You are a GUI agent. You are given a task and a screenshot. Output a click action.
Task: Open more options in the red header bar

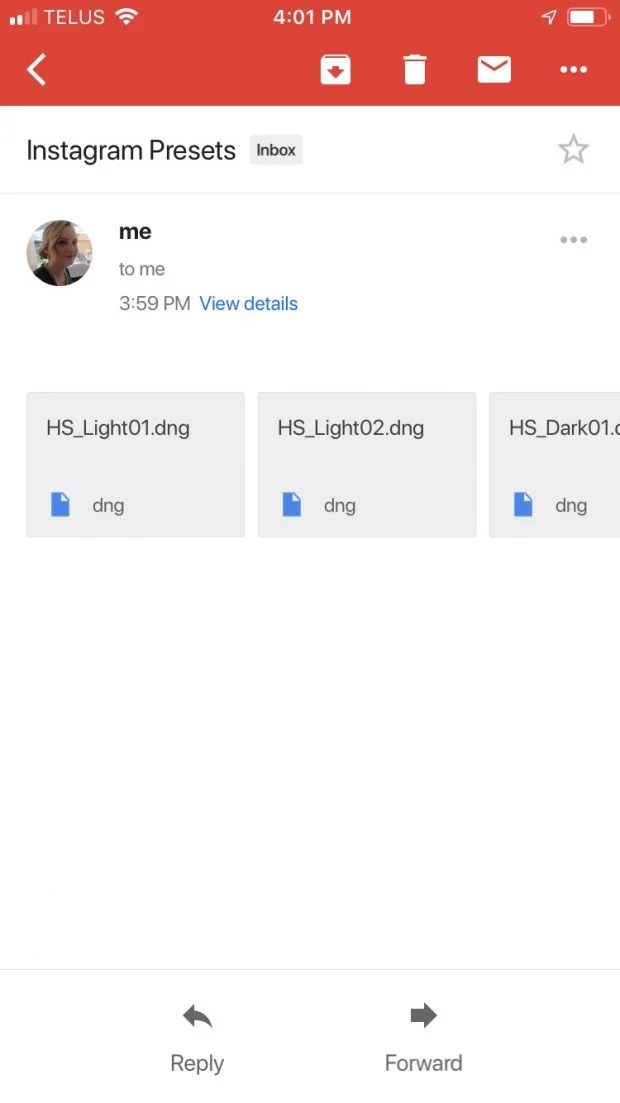tap(573, 70)
